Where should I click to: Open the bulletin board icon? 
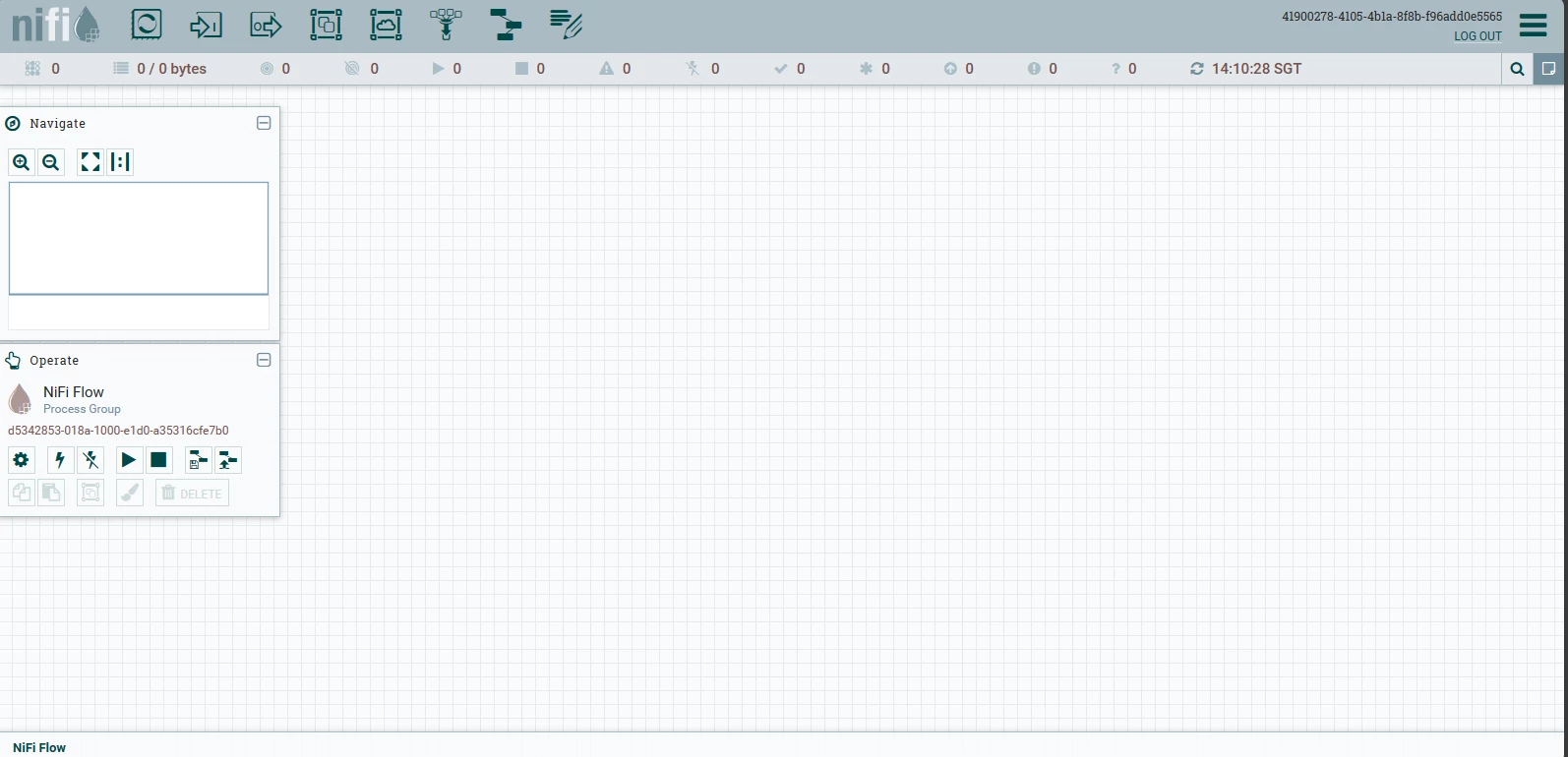[1549, 69]
